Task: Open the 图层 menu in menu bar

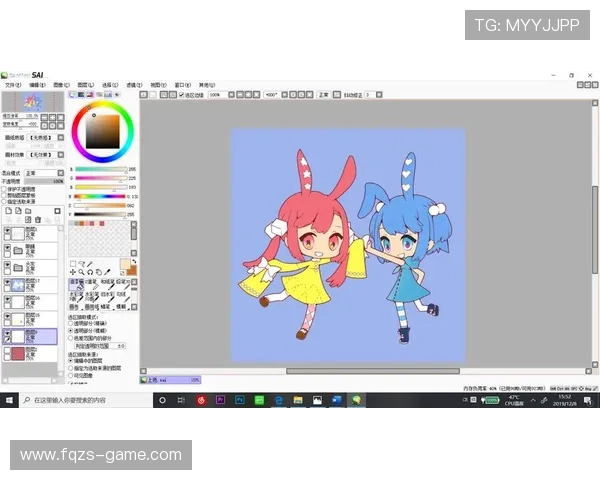Action: coord(85,85)
